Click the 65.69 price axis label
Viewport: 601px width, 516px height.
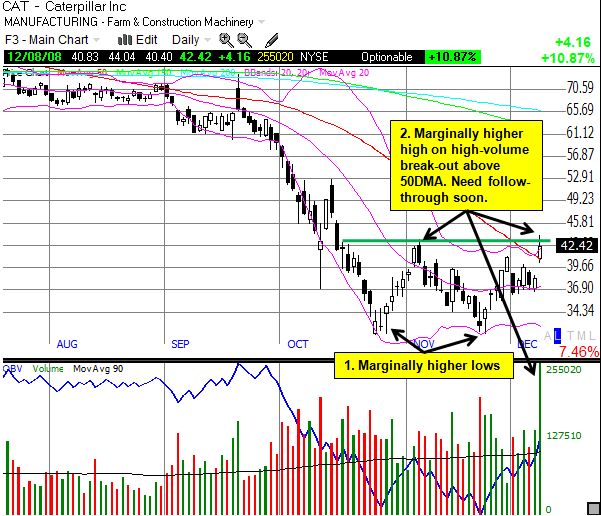580,110
